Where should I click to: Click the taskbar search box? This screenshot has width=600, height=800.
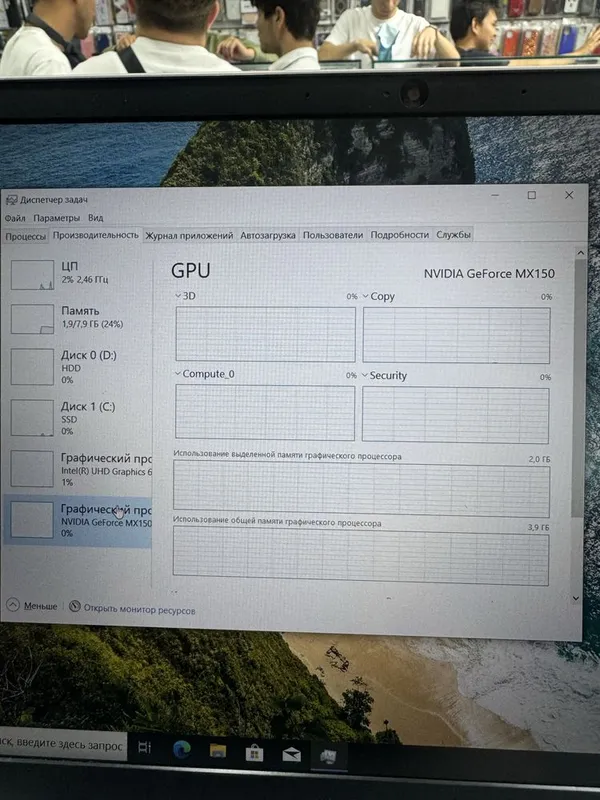[x=62, y=745]
